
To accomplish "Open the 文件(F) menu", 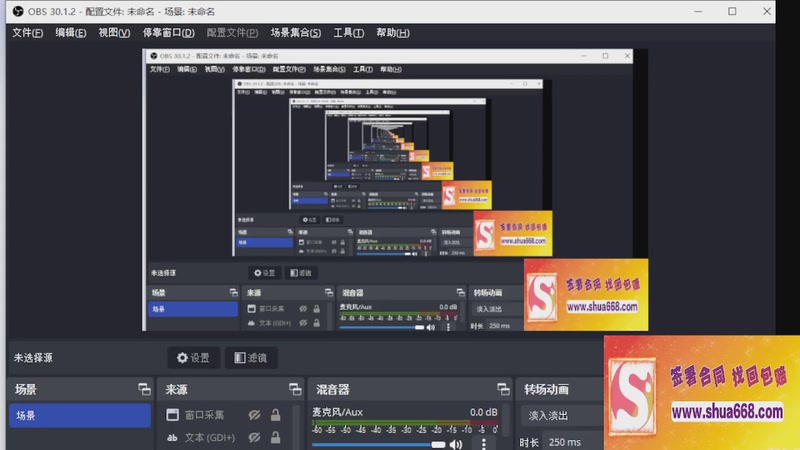I will coord(28,33).
